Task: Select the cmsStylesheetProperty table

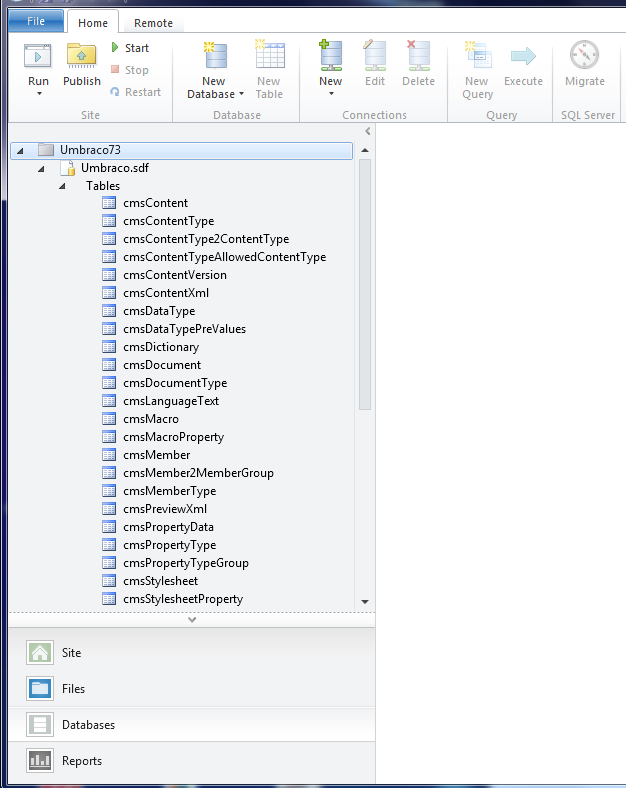Action: (183, 599)
